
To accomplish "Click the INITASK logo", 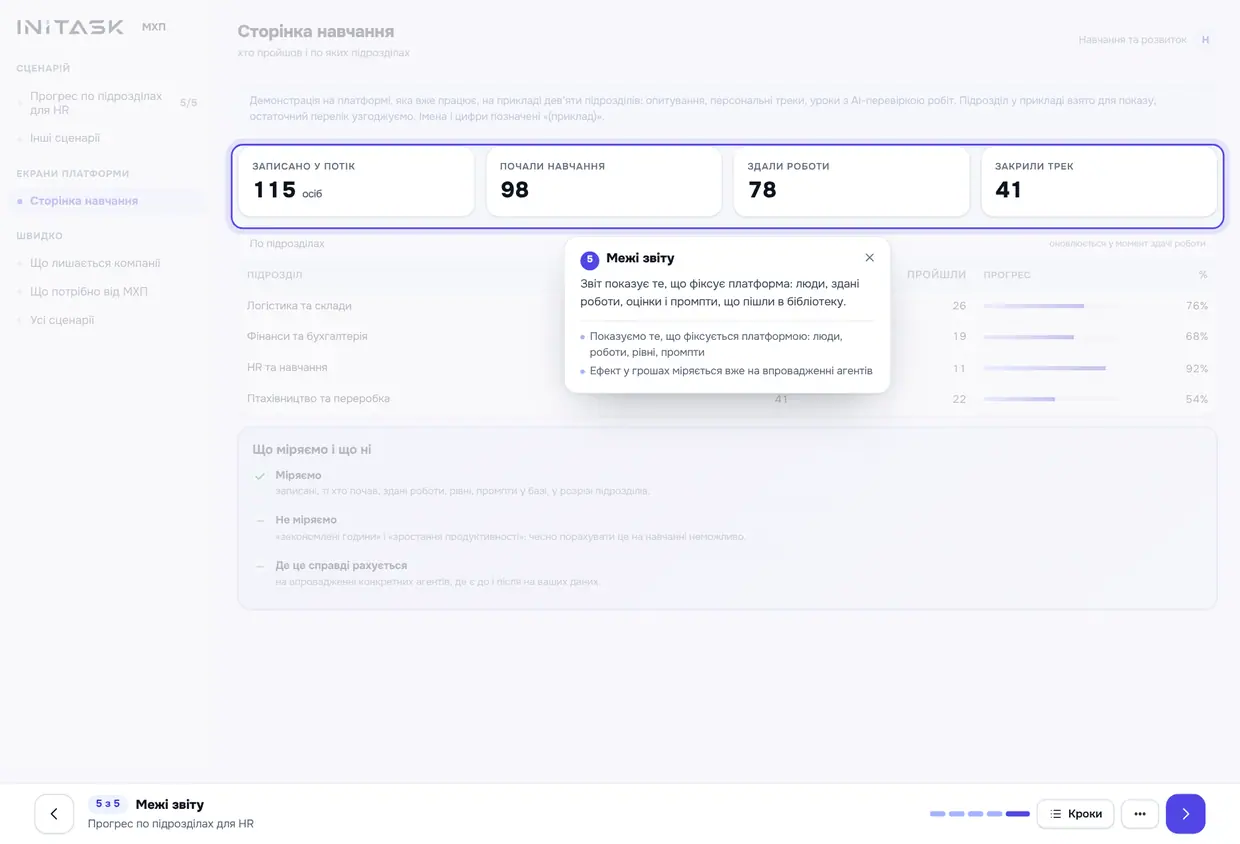I will 70,27.
